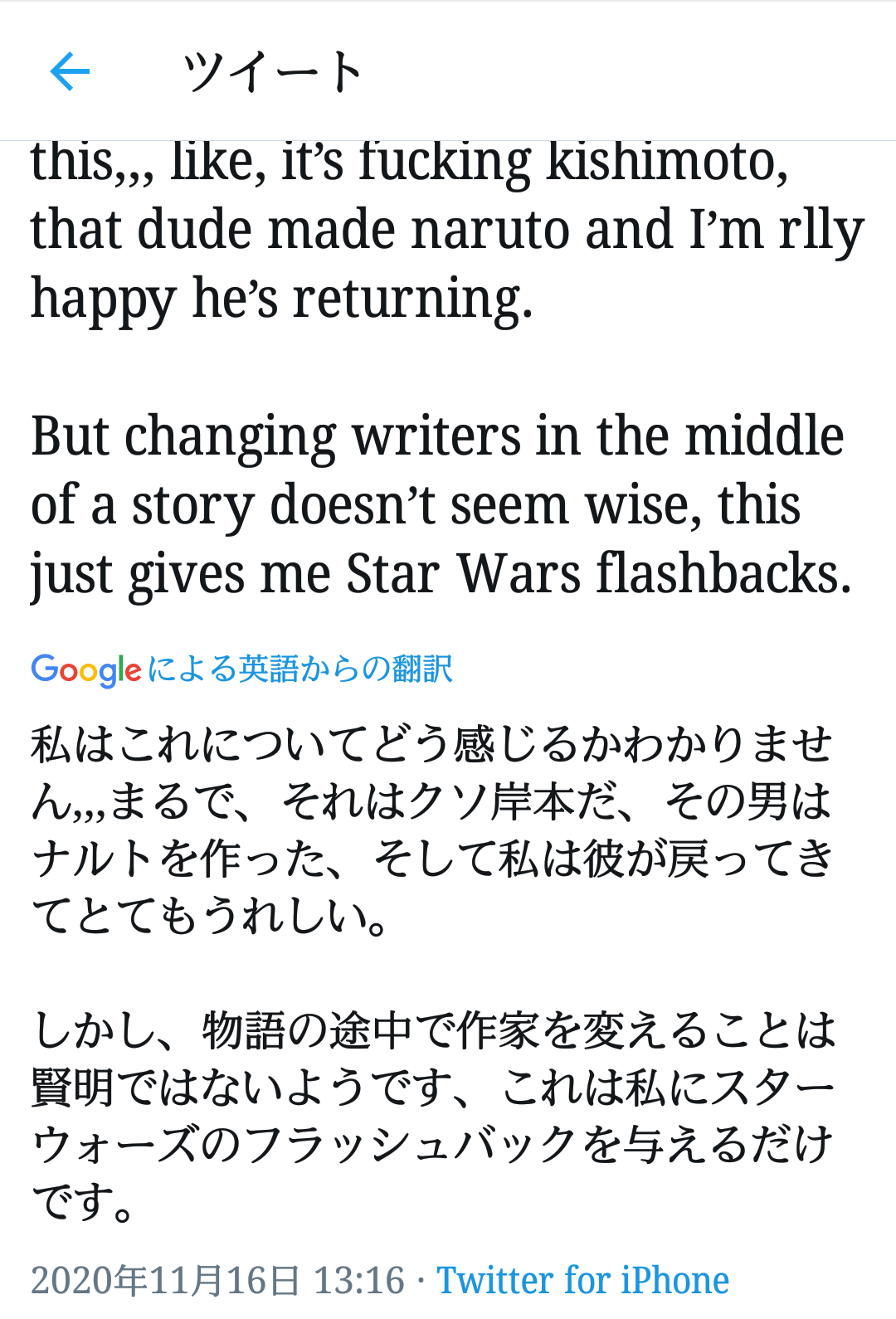Click the translated paragraph starting 私はこれについて

431,830
